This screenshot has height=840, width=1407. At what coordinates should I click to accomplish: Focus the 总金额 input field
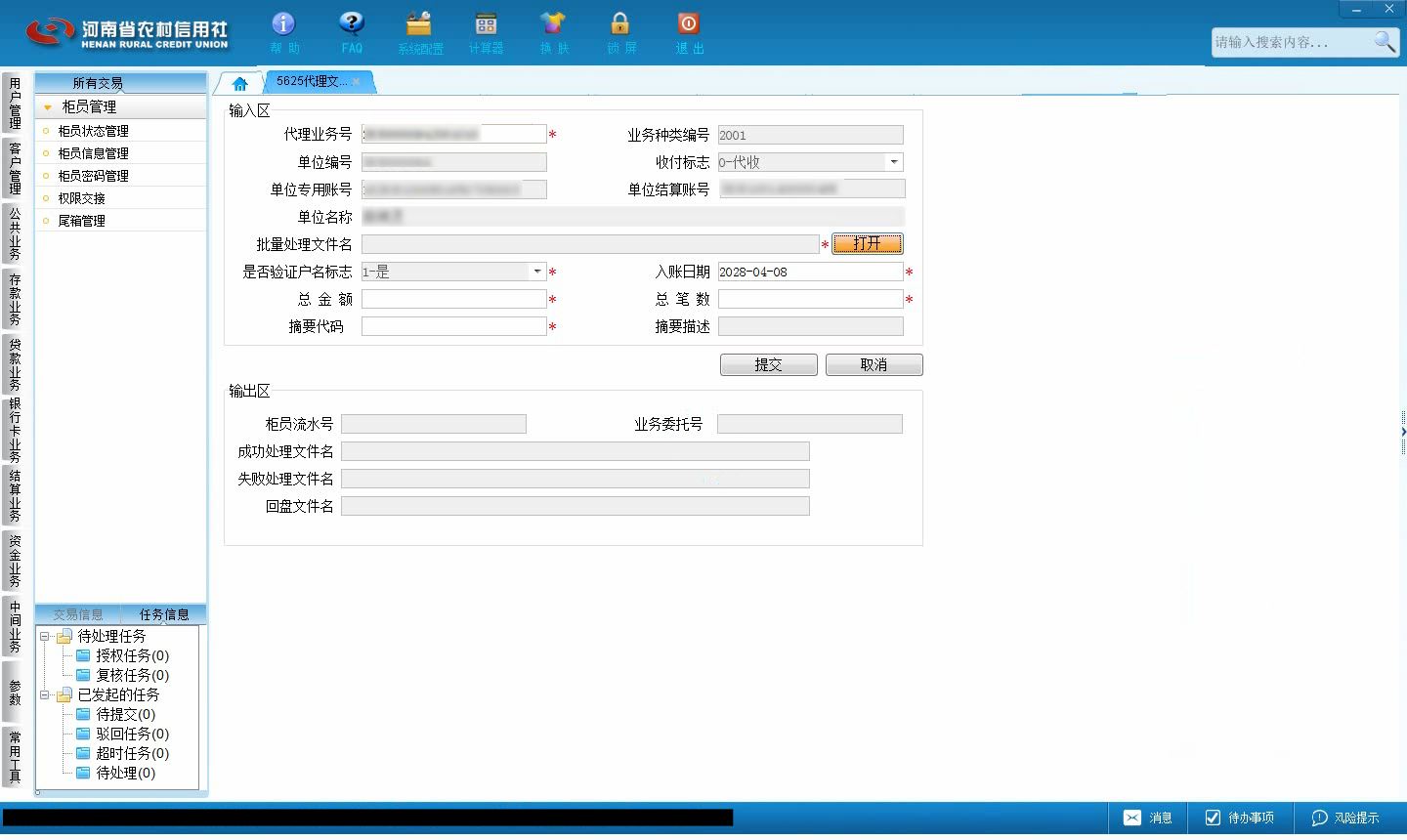click(454, 299)
